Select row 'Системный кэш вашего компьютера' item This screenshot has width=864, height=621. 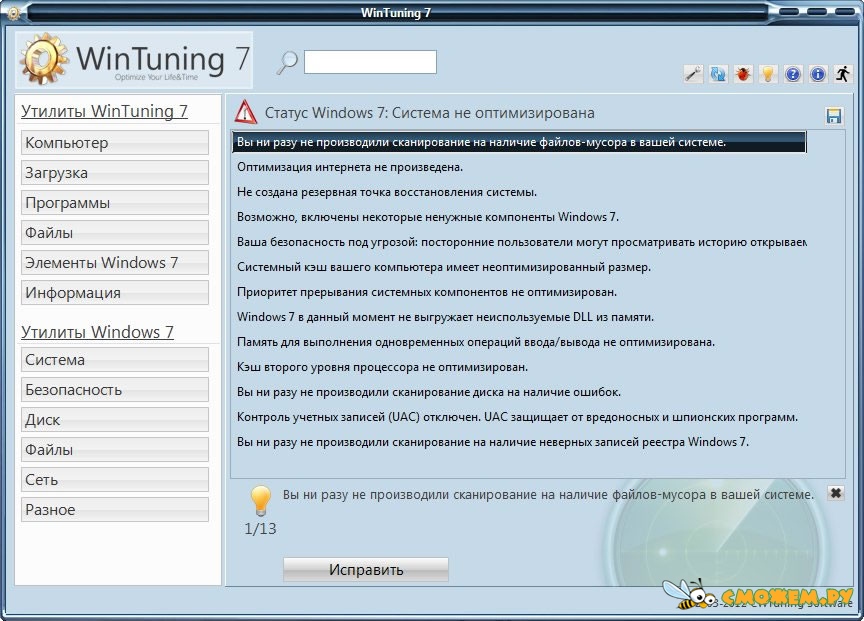[519, 267]
